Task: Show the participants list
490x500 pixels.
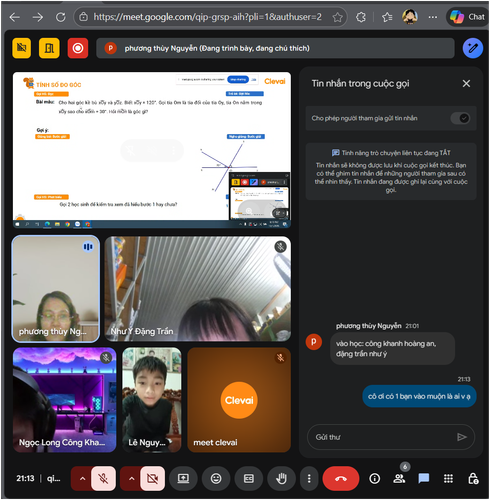Action: click(399, 479)
